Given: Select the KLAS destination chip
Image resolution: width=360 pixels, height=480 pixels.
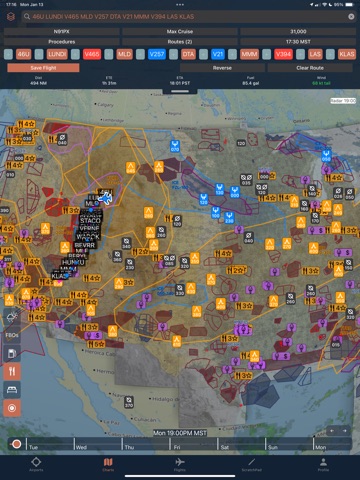Looking at the screenshot, I should (347, 54).
